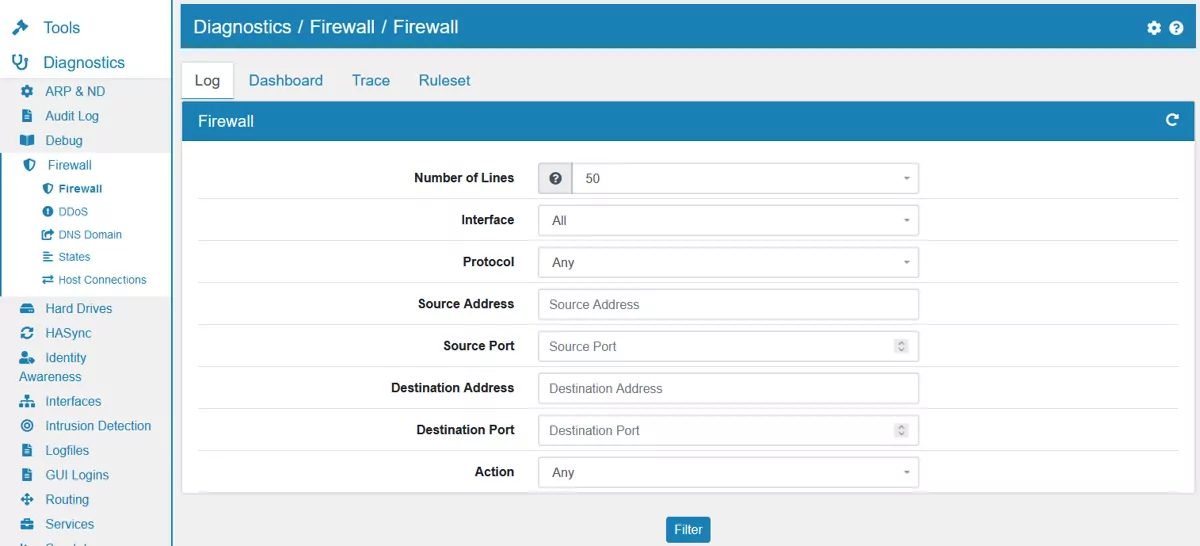1200x546 pixels.
Task: Open the Services page
Action: coord(69,524)
